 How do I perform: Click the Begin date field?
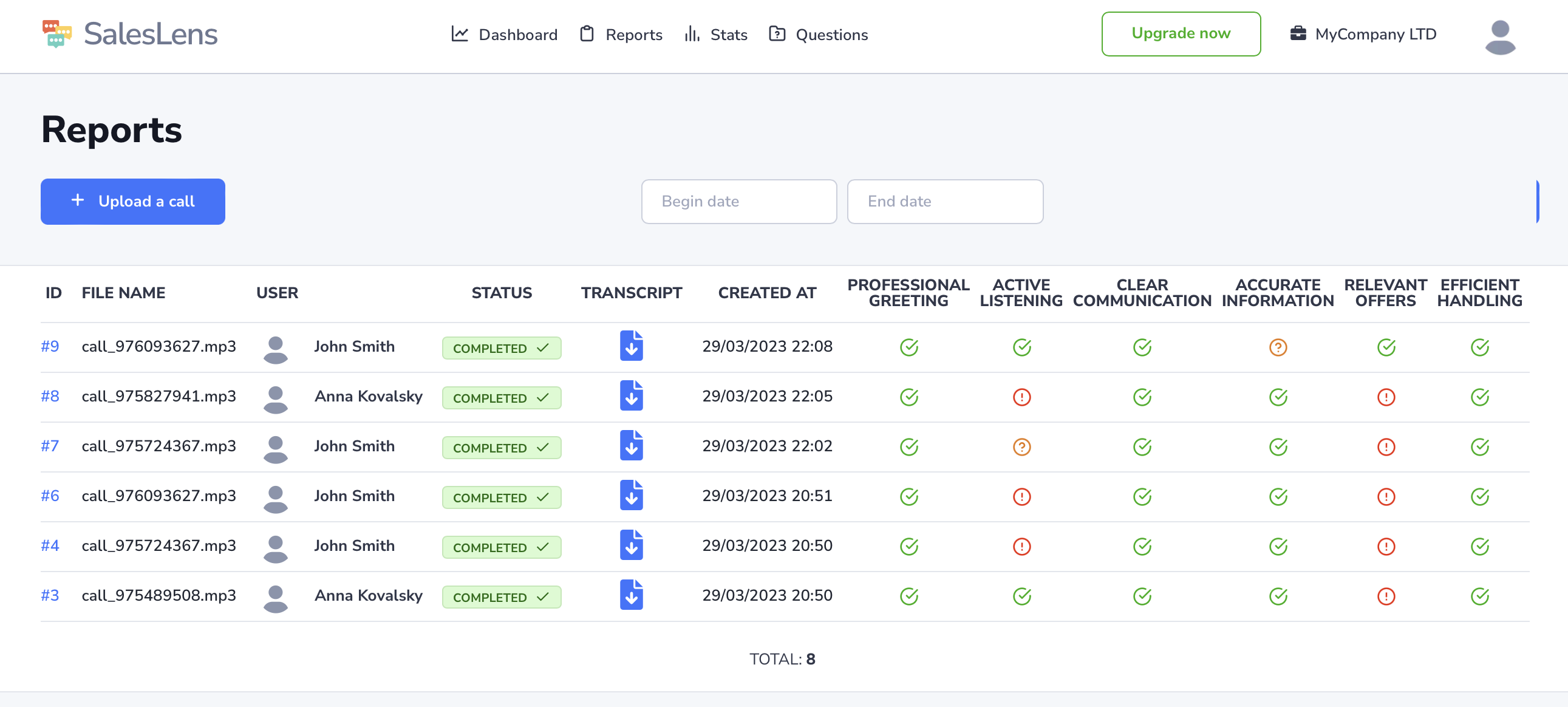738,202
